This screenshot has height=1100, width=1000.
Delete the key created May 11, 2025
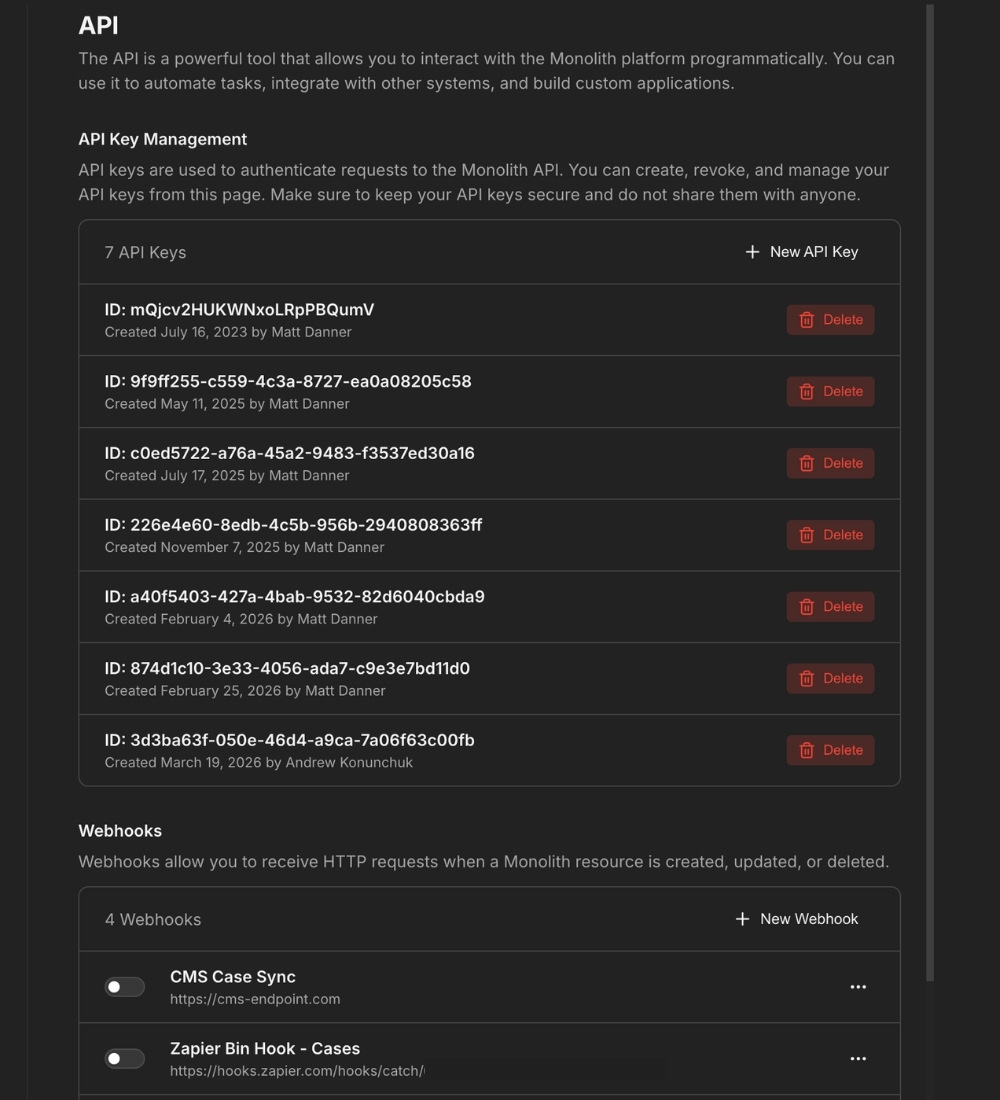point(830,391)
